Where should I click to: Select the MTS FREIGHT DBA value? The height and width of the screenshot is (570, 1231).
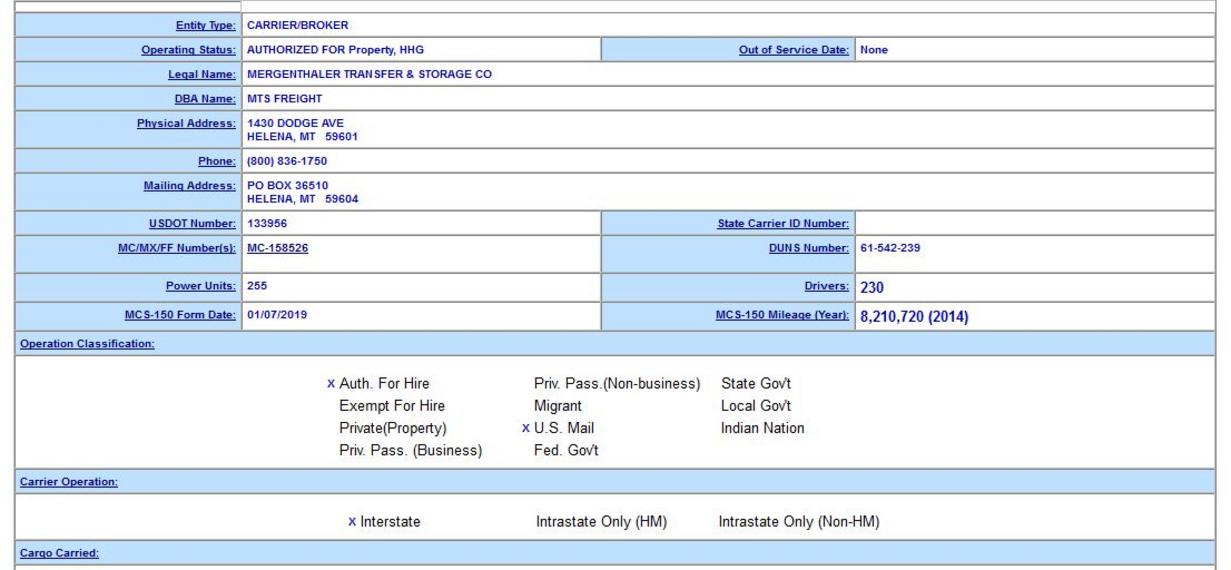coord(284,98)
